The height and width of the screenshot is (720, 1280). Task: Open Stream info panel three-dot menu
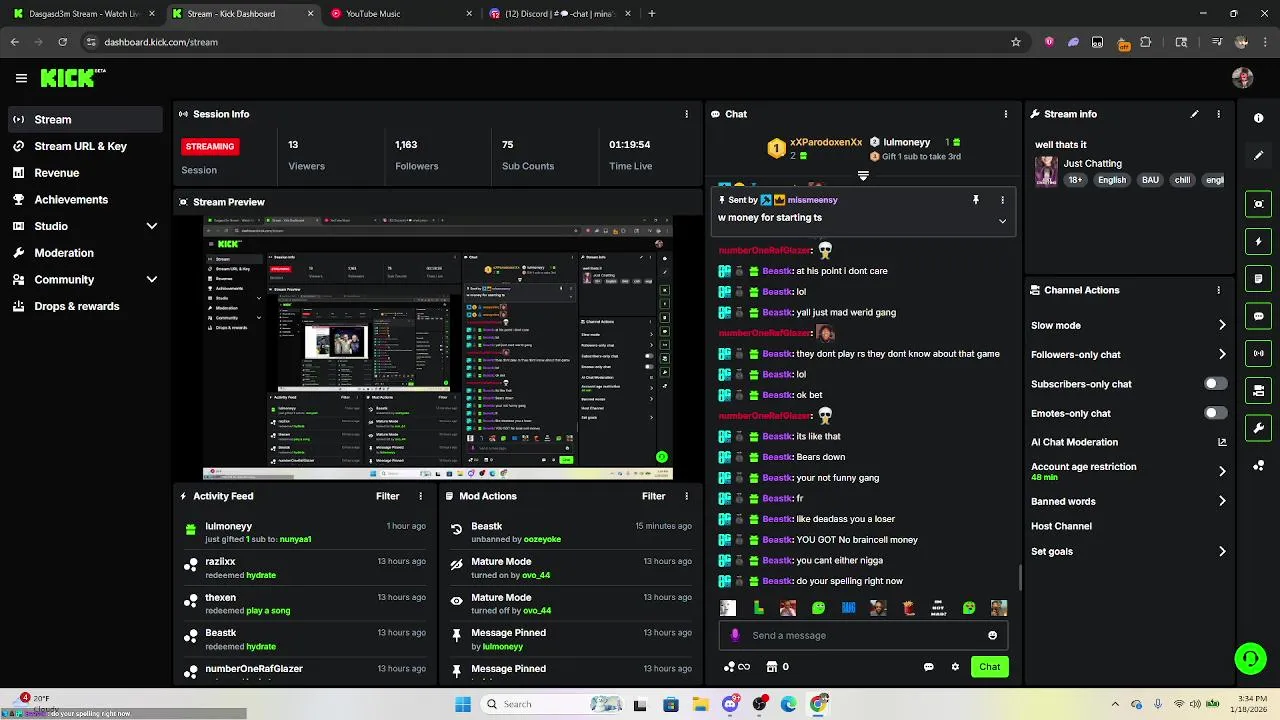(x=1218, y=114)
